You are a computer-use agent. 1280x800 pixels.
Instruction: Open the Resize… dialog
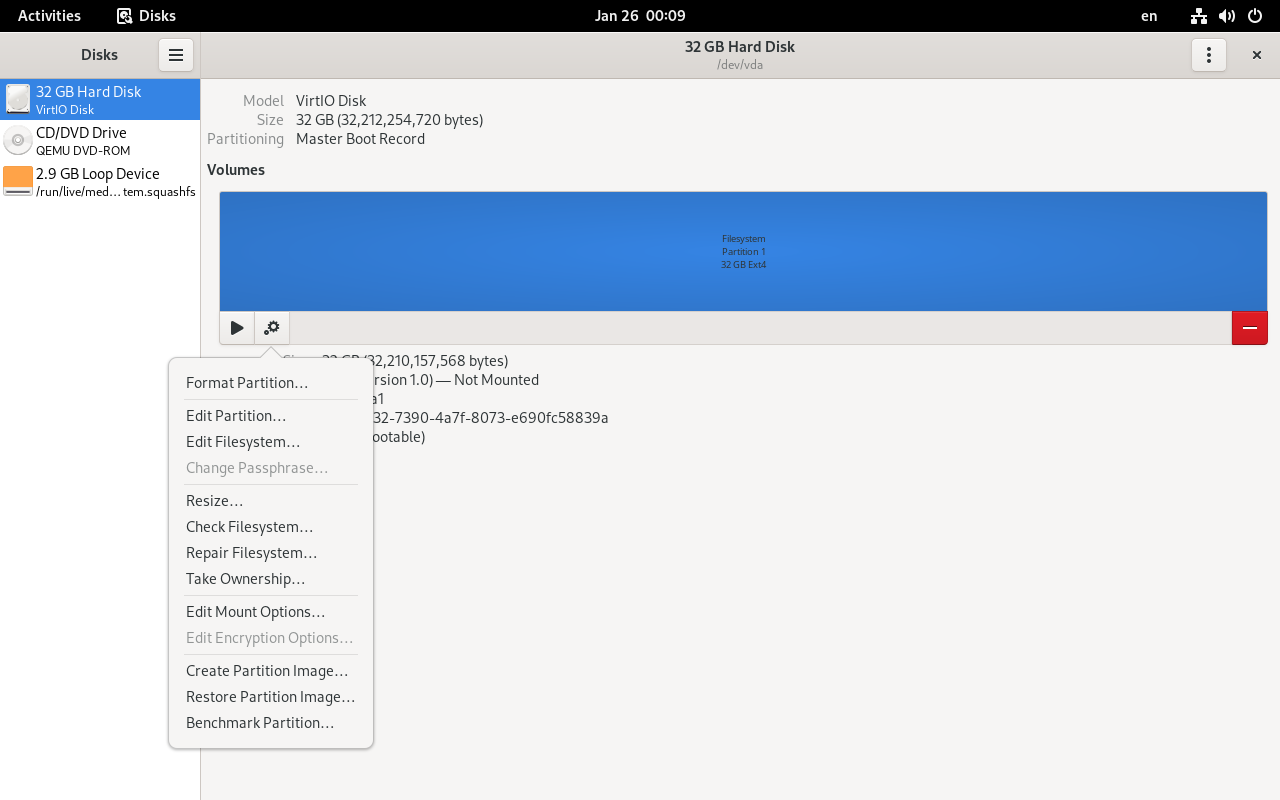click(x=215, y=501)
